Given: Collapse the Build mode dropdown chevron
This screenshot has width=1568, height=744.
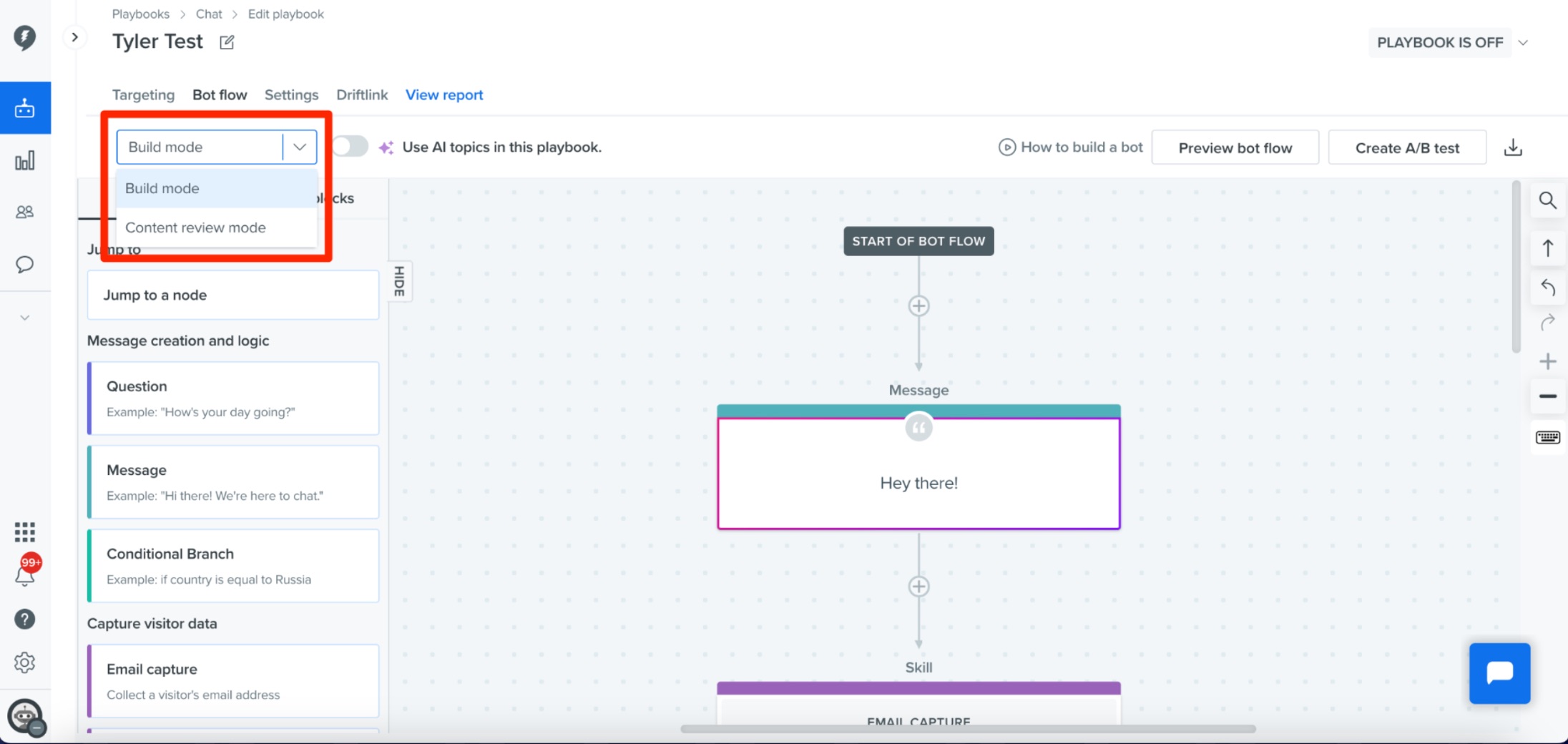Looking at the screenshot, I should (x=300, y=147).
